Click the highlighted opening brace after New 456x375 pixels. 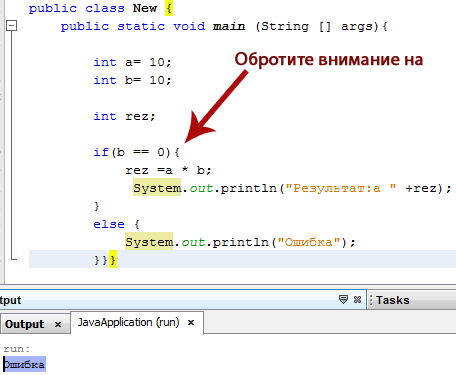pos(169,8)
